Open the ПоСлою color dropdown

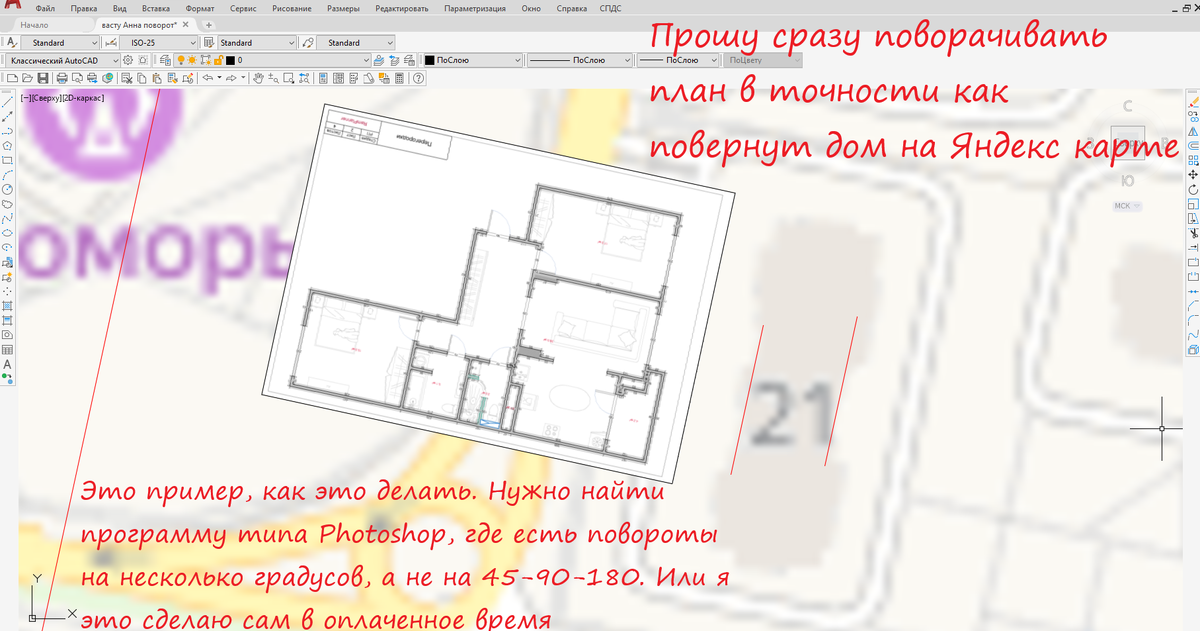(x=471, y=60)
